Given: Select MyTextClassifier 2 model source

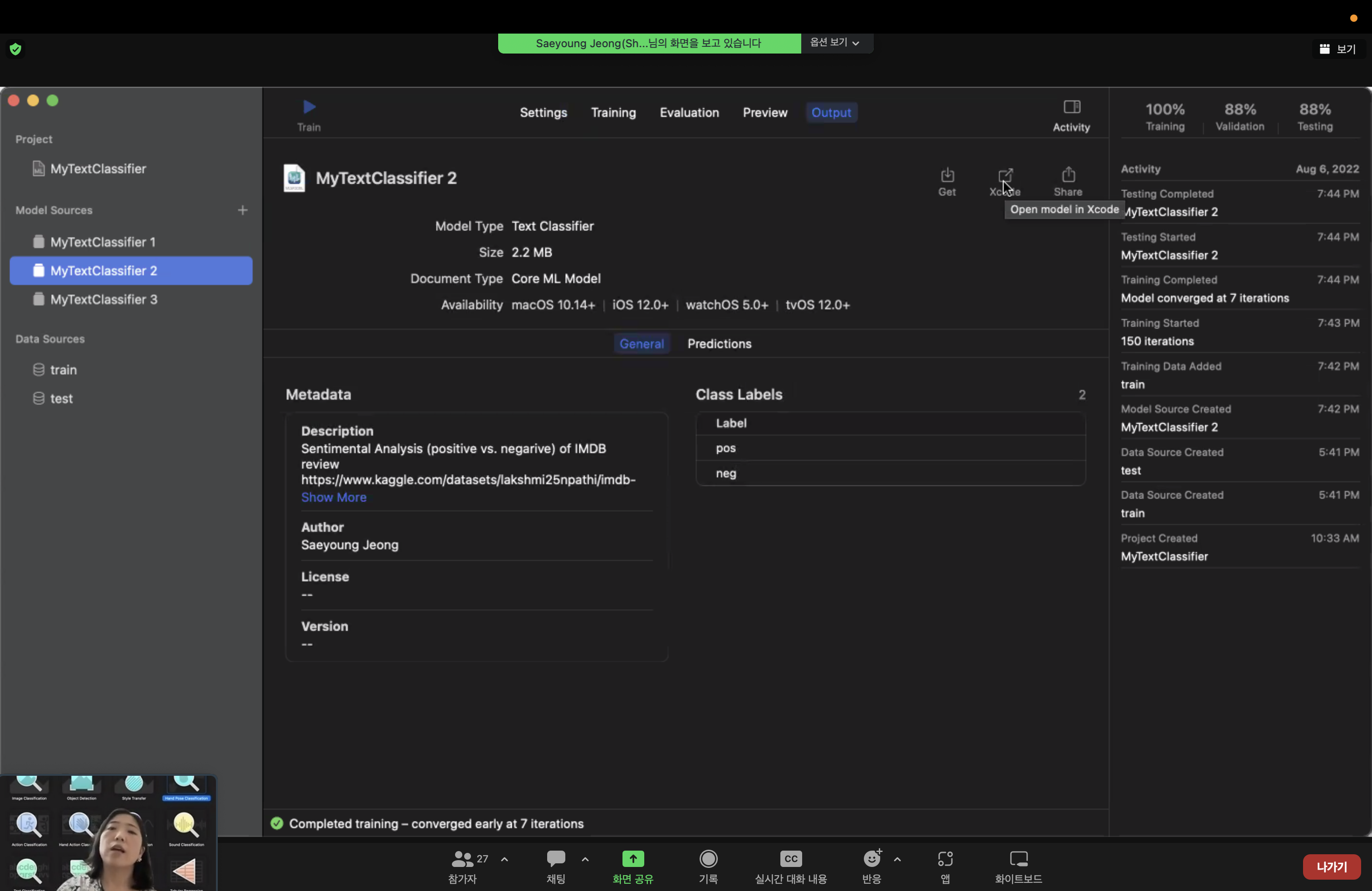Looking at the screenshot, I should [131, 271].
